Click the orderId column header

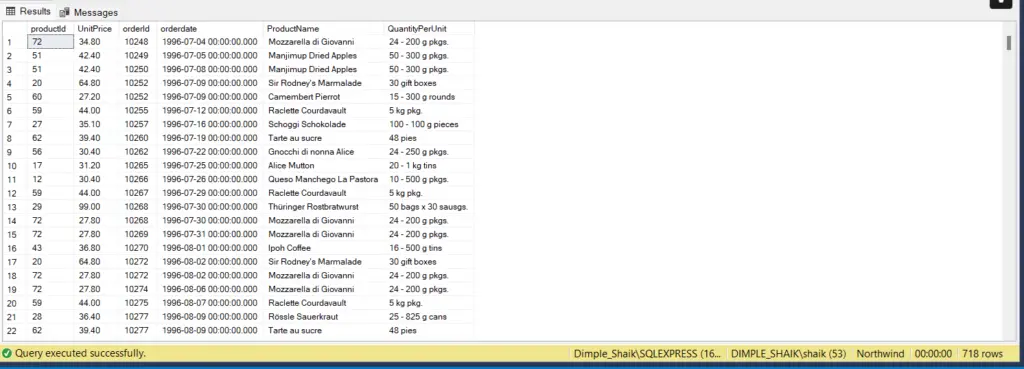137,29
